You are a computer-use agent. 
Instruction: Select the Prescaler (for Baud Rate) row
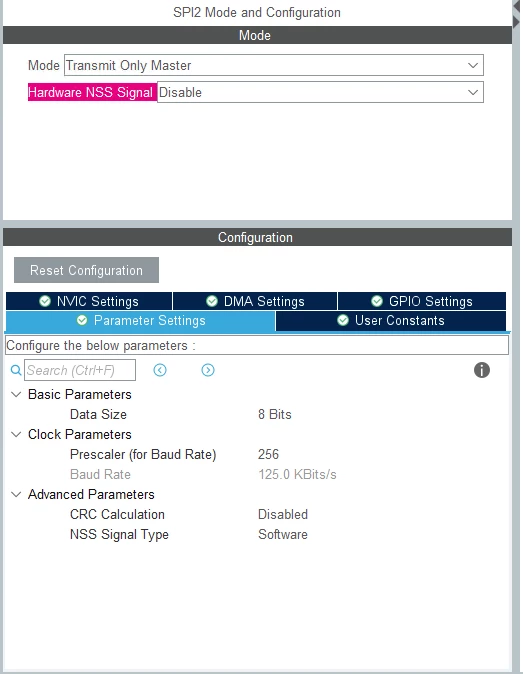coord(143,454)
